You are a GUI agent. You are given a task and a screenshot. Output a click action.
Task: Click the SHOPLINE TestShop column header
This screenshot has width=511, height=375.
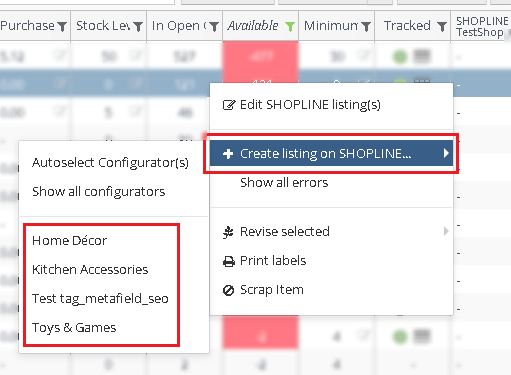[x=482, y=26]
